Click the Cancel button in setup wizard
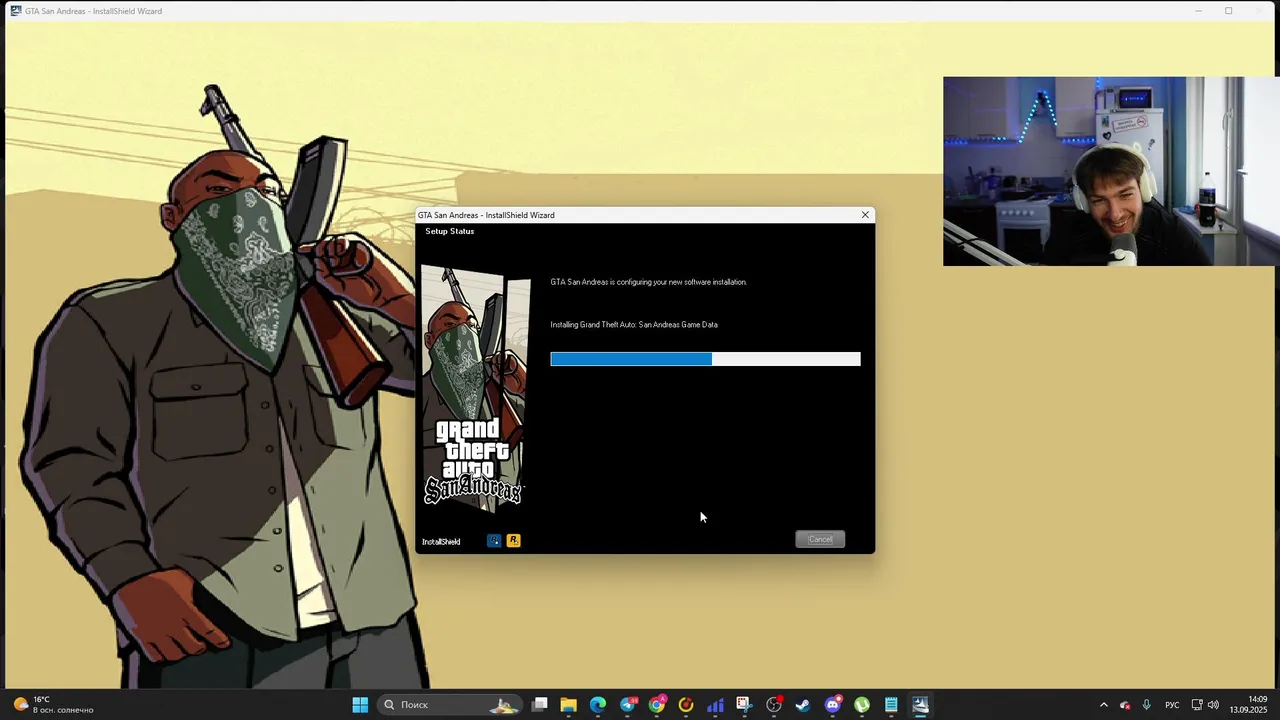 [x=820, y=539]
